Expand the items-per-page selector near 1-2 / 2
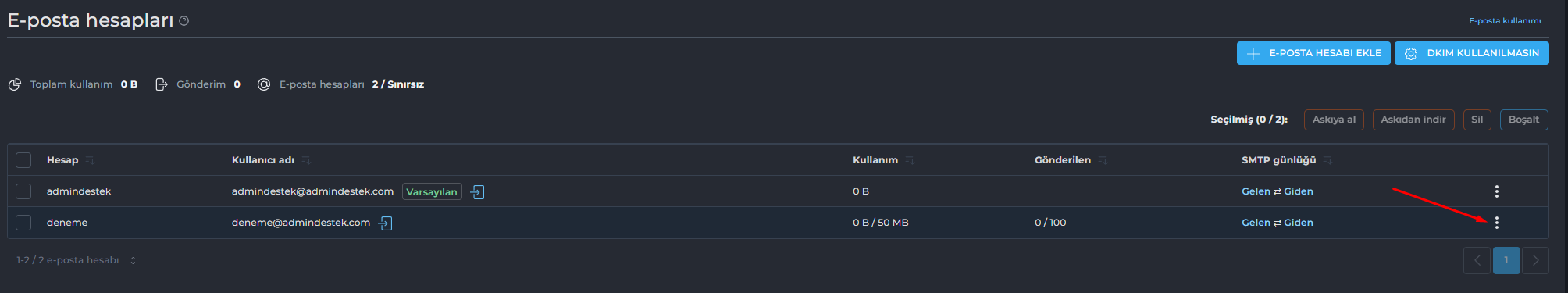The image size is (1568, 293). [x=133, y=260]
